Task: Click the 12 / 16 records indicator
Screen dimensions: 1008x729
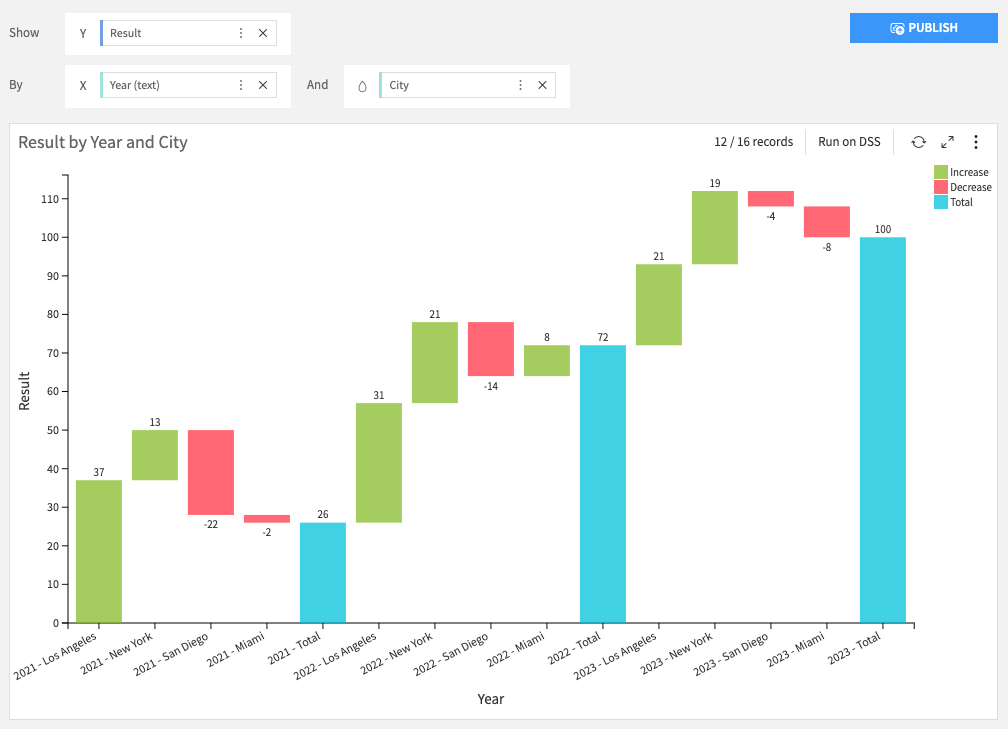Action: (x=753, y=142)
